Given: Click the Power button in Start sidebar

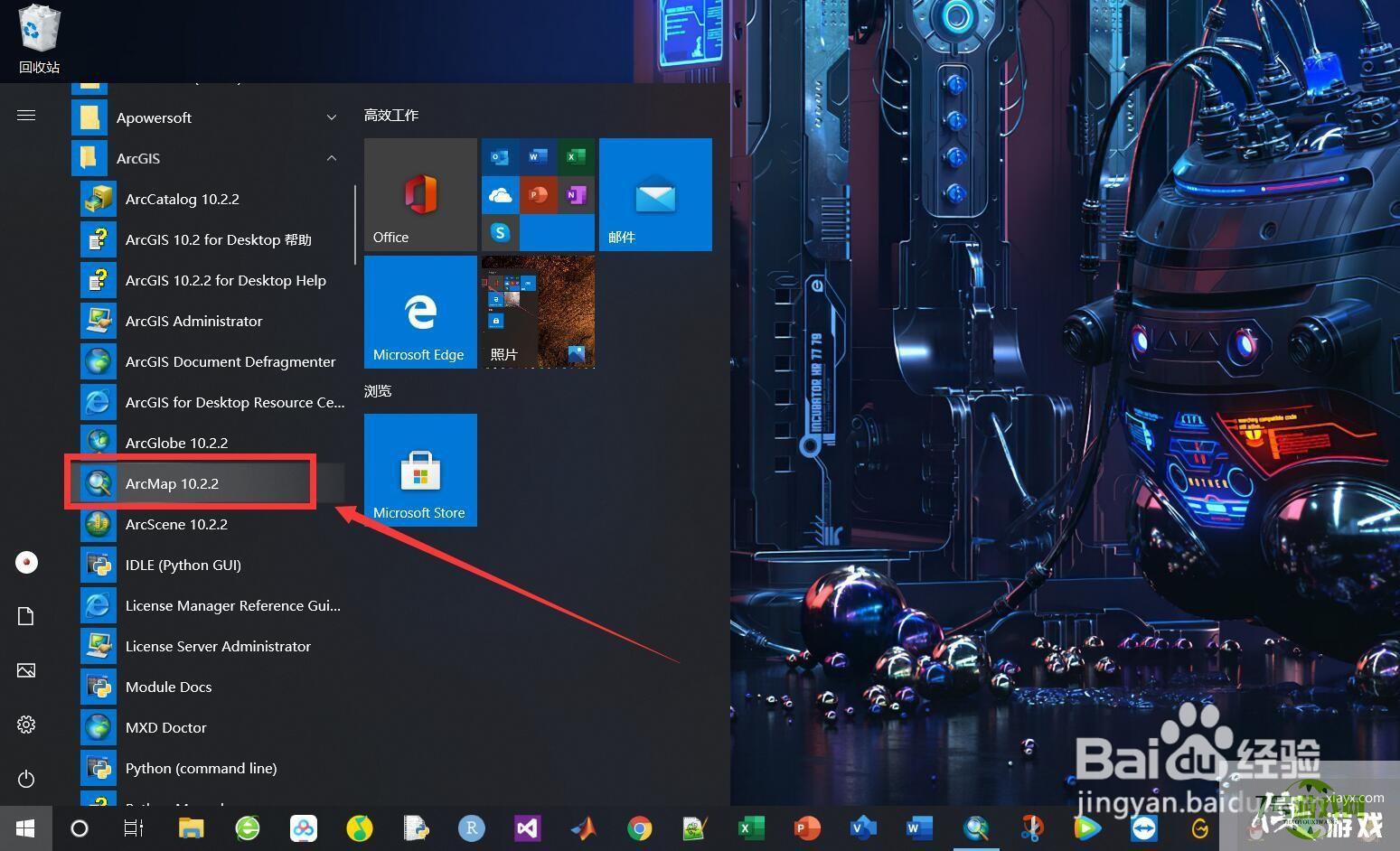Looking at the screenshot, I should pos(26,779).
